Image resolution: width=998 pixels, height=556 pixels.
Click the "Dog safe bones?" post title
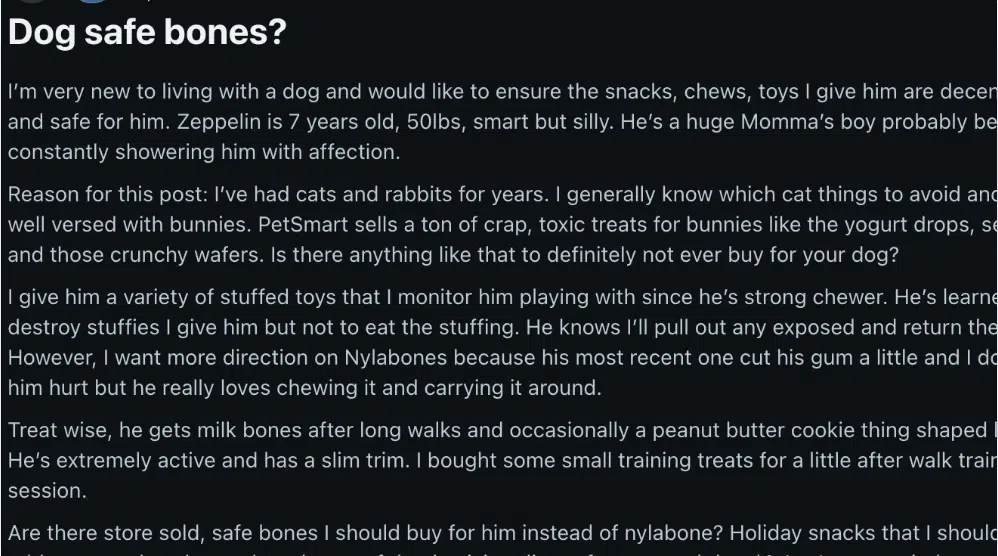click(x=147, y=33)
